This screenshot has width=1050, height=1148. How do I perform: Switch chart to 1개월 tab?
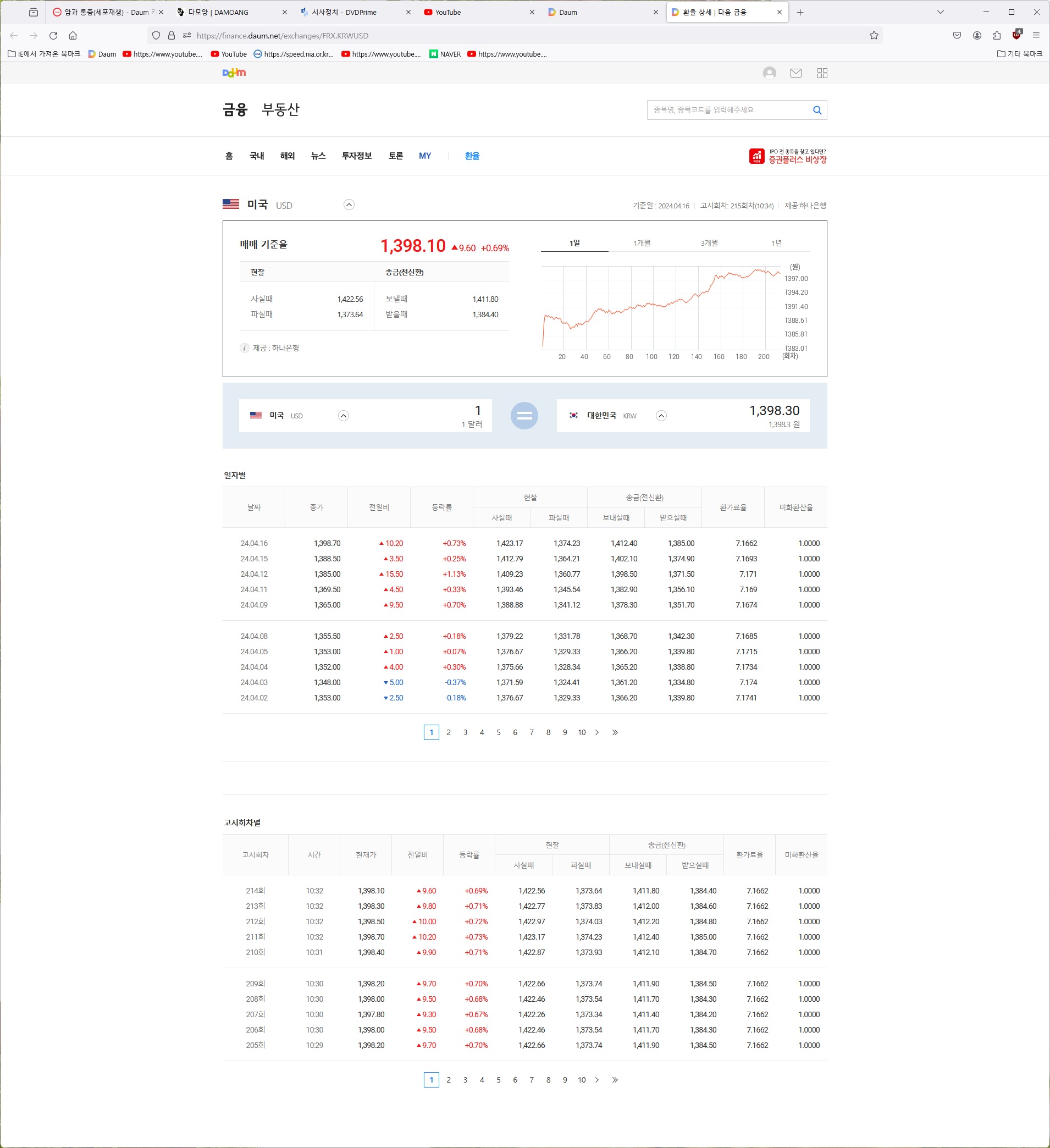coord(642,243)
